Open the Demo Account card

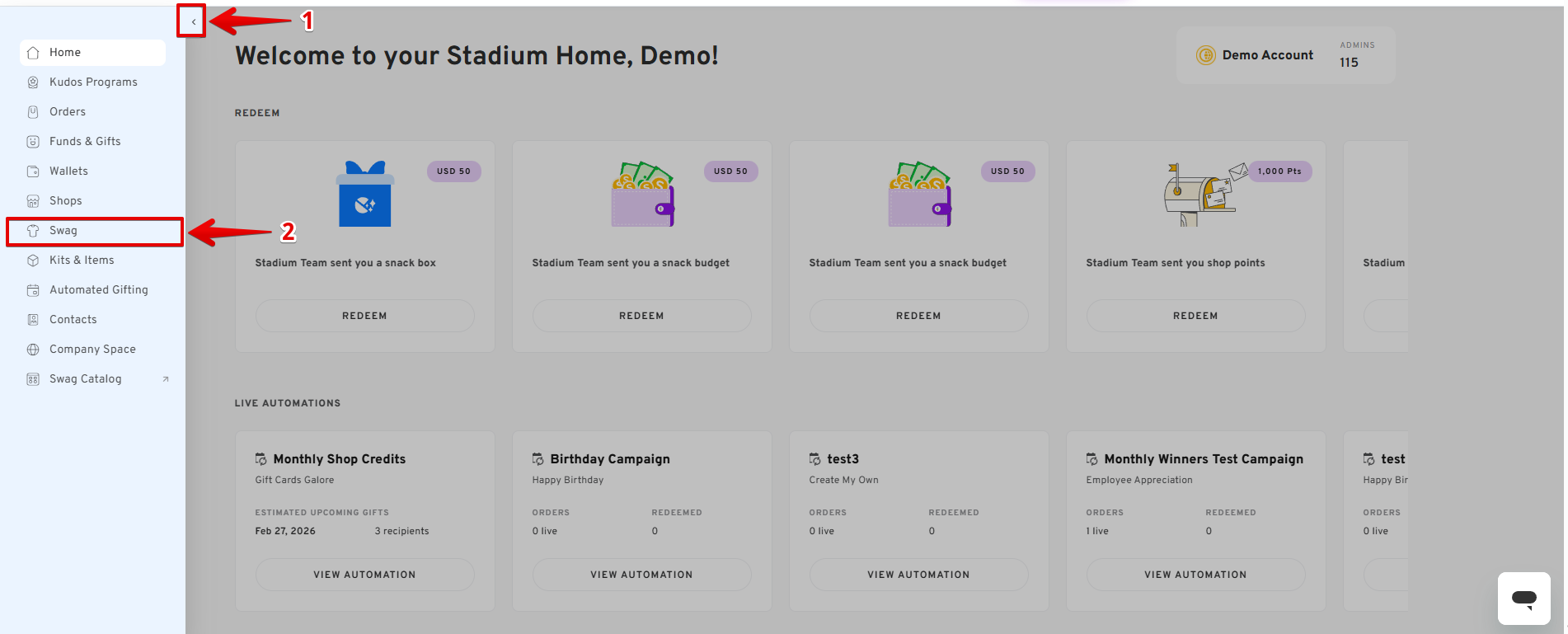[x=1267, y=55]
